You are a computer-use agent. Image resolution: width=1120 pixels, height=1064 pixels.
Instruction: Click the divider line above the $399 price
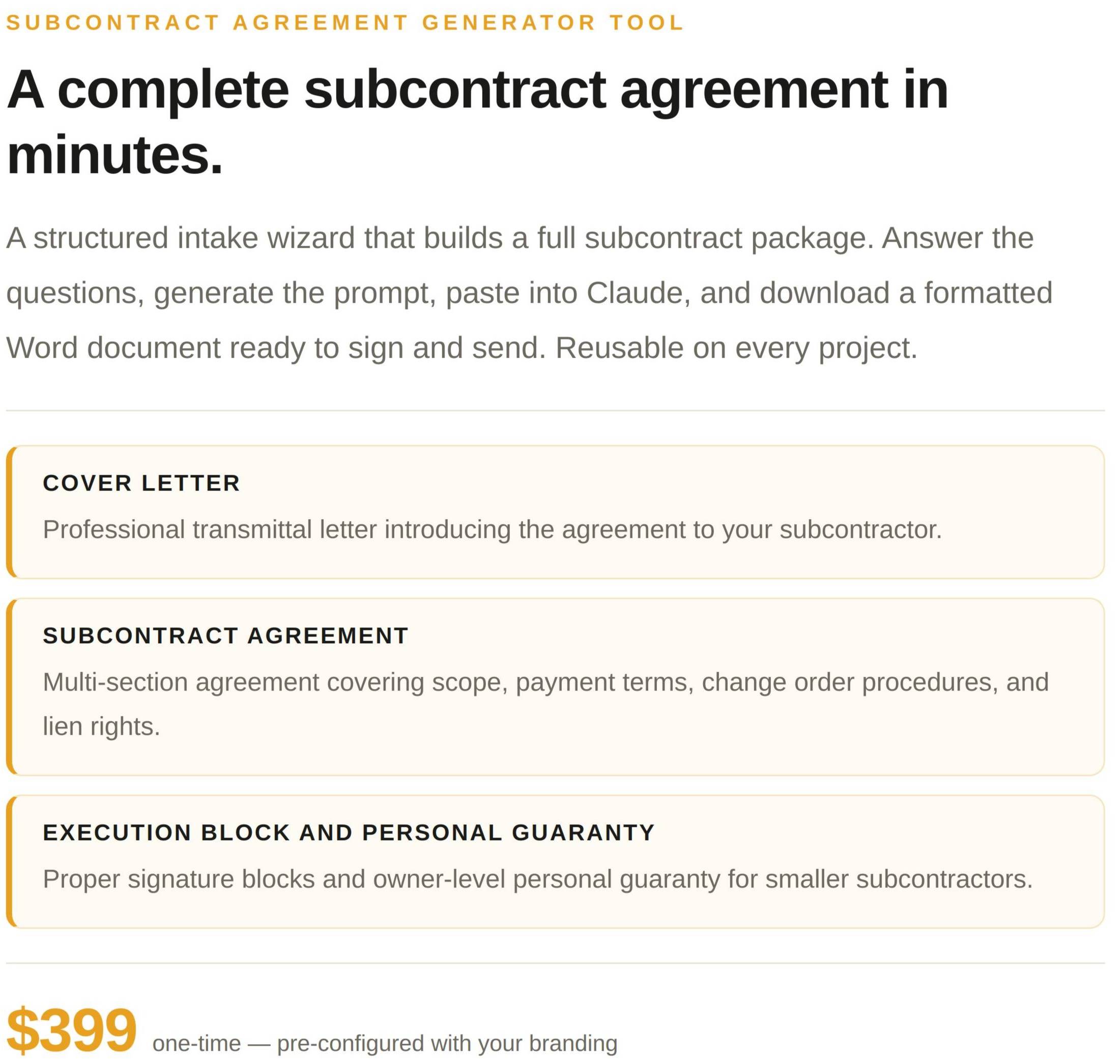coord(555,963)
